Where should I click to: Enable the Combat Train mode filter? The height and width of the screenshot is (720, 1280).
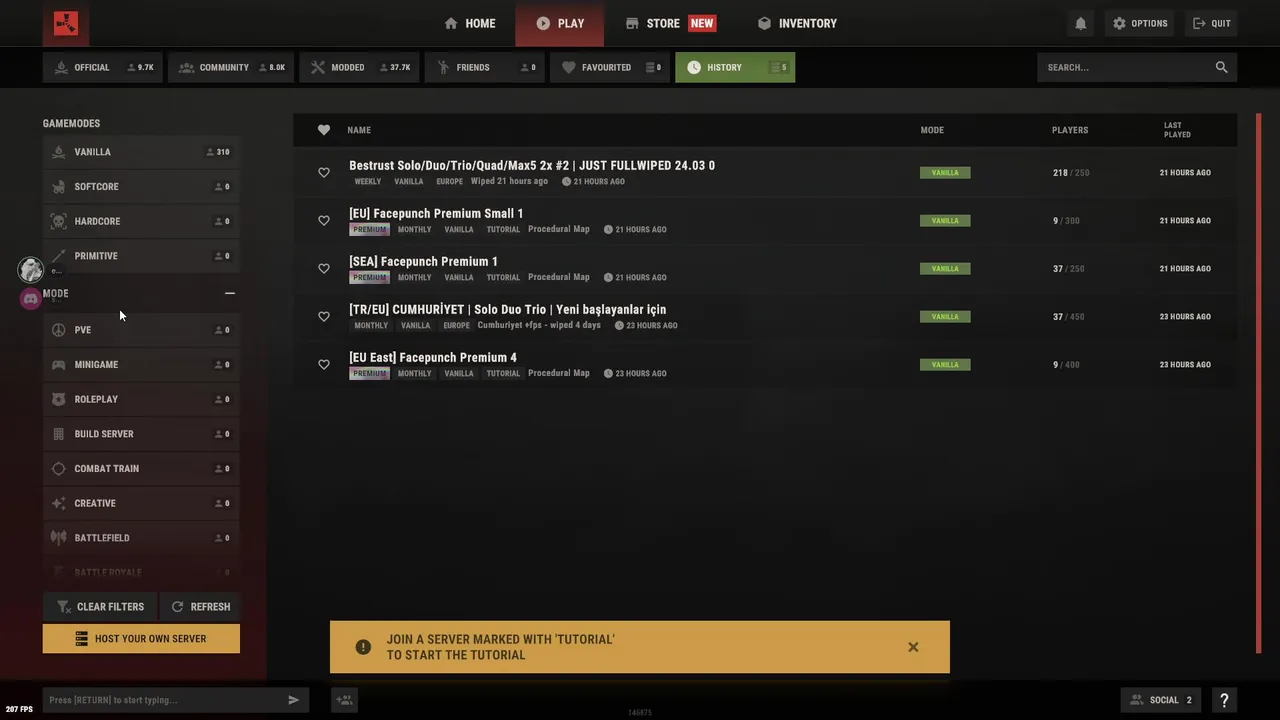(141, 469)
